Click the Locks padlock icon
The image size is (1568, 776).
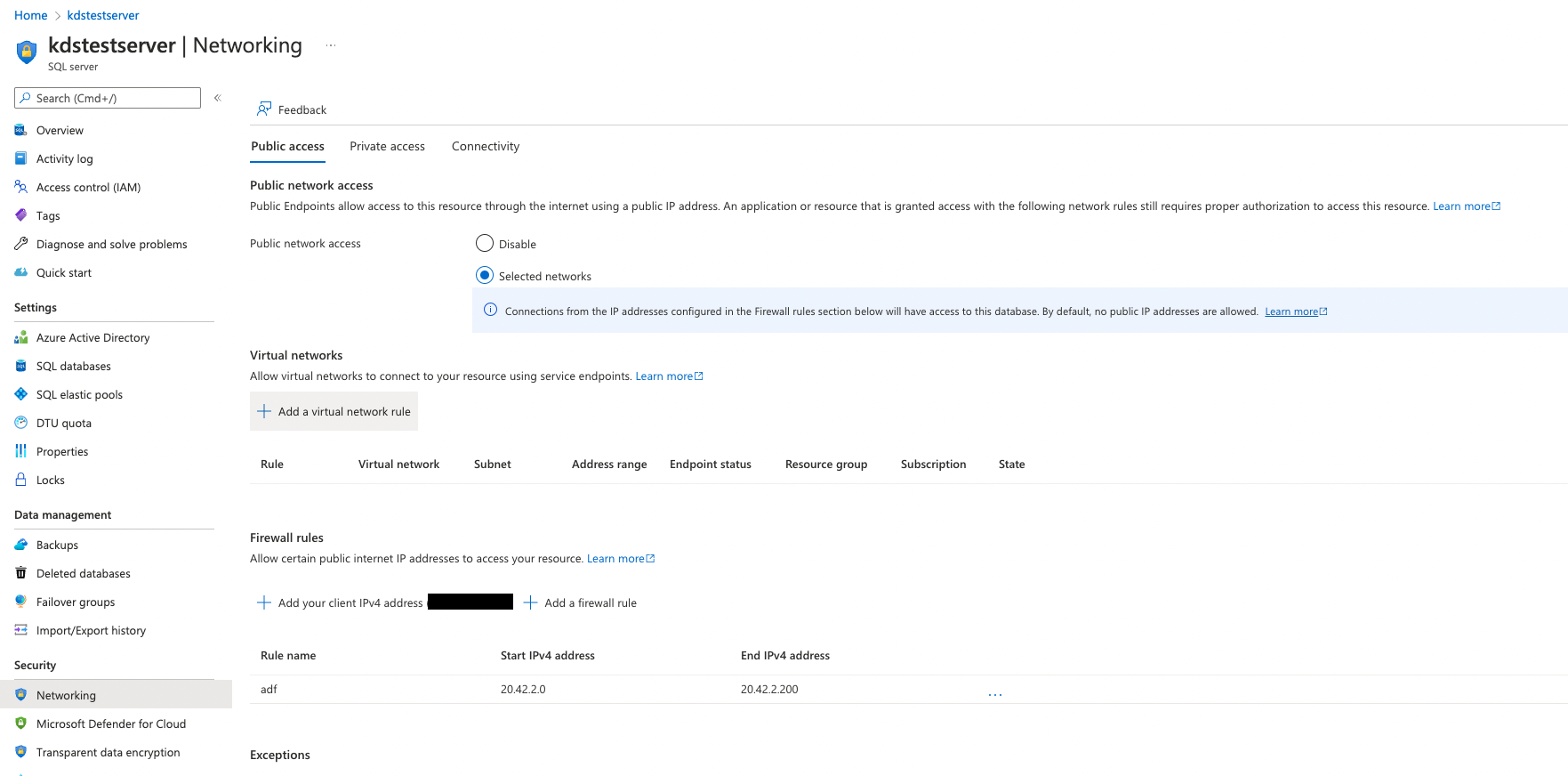[x=20, y=480]
